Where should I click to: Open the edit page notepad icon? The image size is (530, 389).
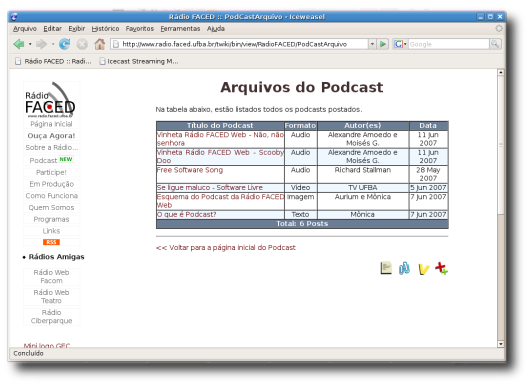point(386,268)
